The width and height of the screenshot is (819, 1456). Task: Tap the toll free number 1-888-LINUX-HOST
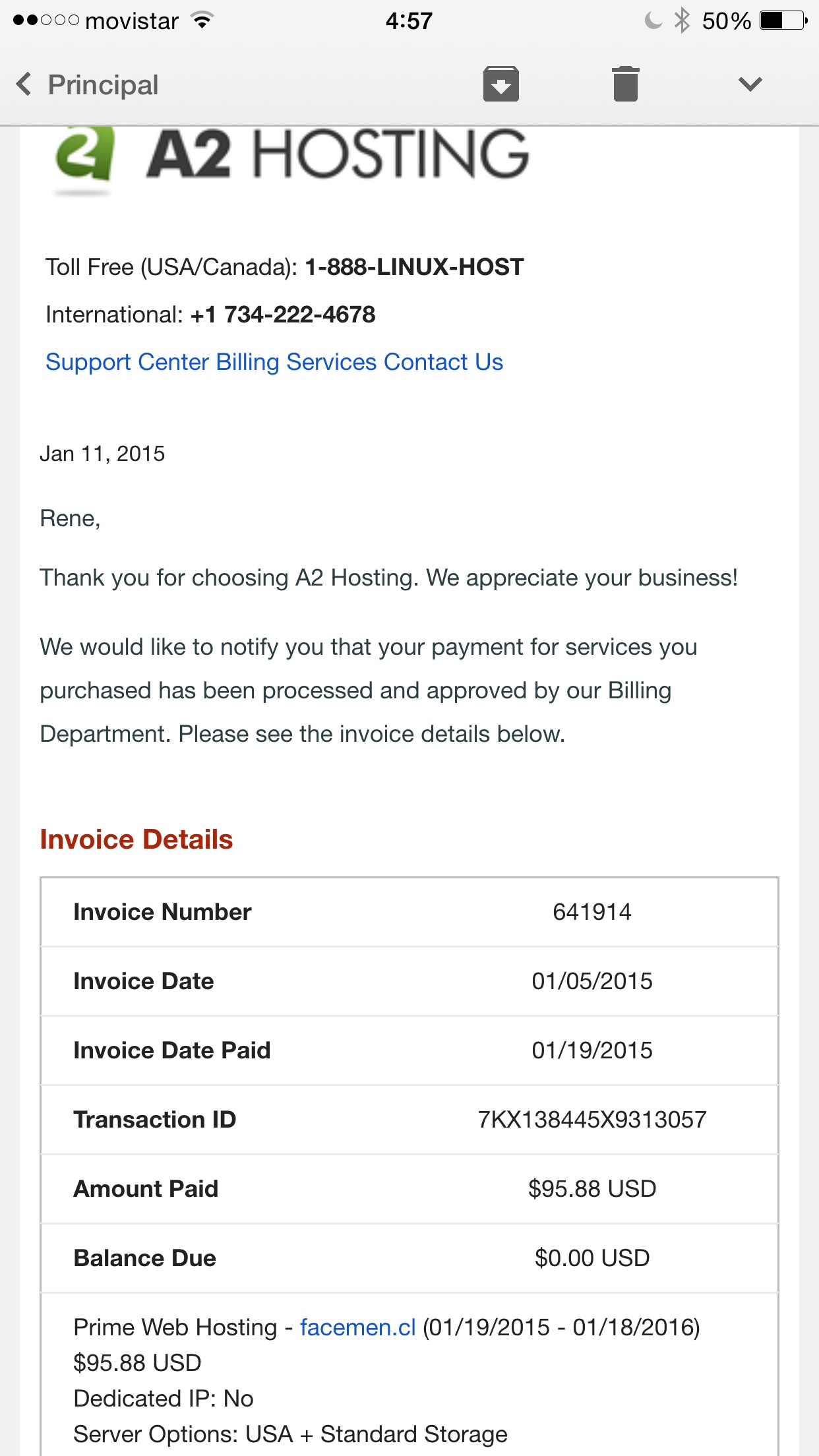(414, 267)
